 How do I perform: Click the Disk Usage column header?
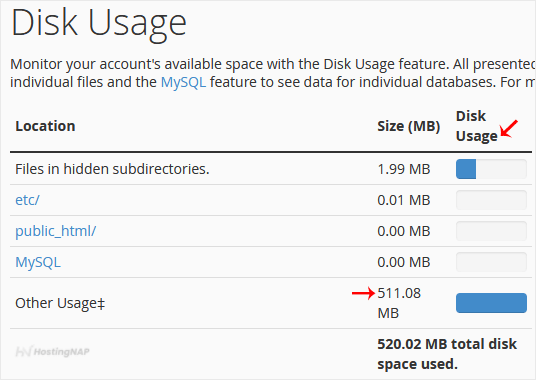[x=477, y=126]
